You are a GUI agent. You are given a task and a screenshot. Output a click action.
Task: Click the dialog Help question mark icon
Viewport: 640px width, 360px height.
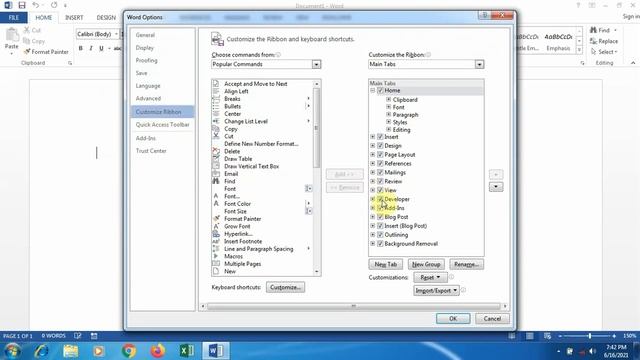(x=484, y=16)
